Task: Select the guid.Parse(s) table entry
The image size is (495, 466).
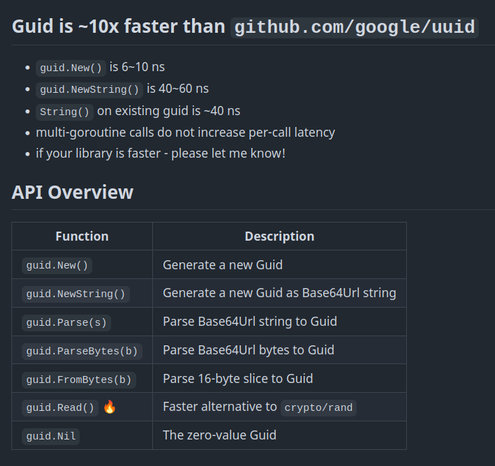Action: coord(66,323)
